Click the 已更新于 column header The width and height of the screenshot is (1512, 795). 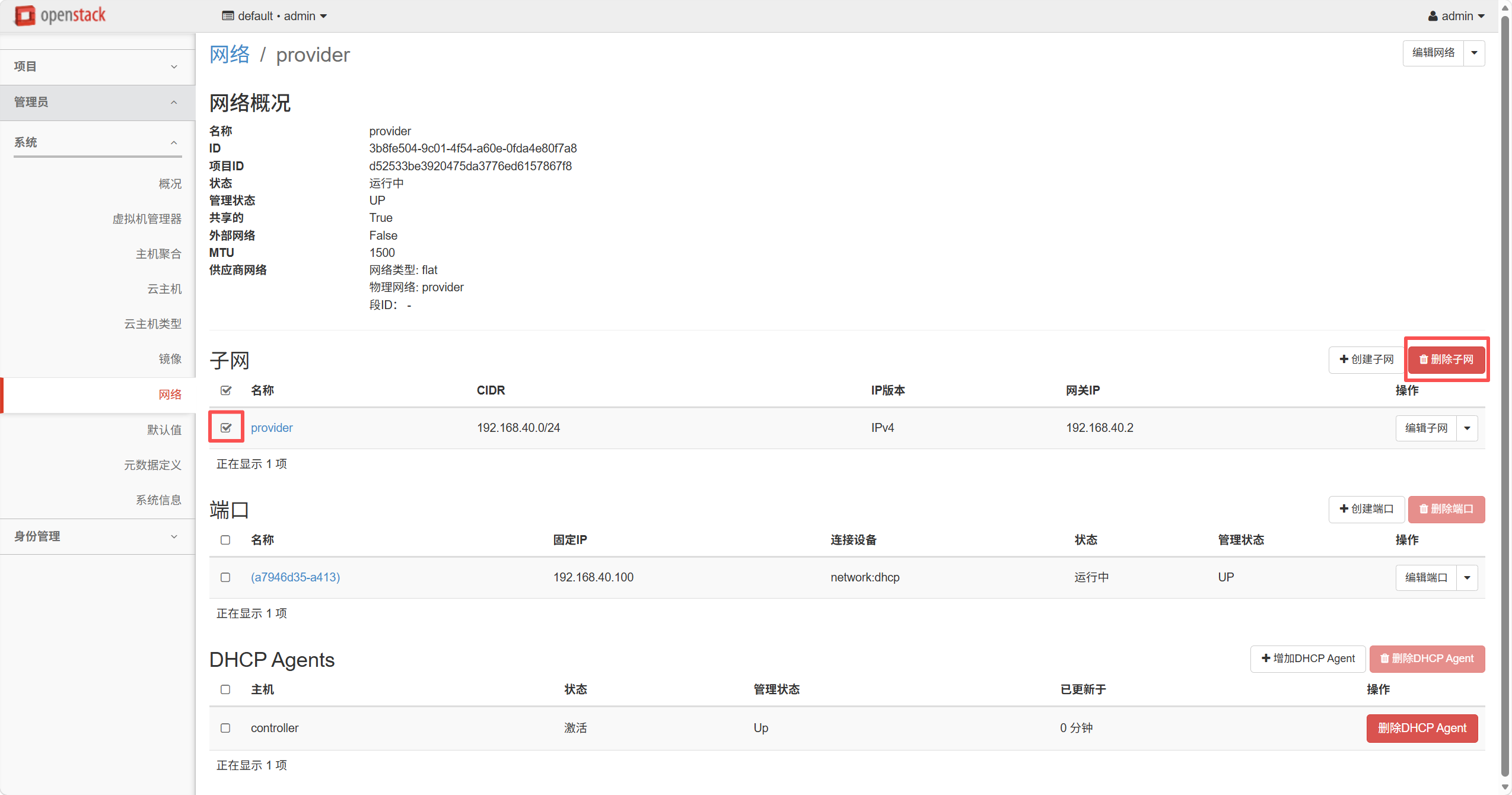pyautogui.click(x=1083, y=689)
